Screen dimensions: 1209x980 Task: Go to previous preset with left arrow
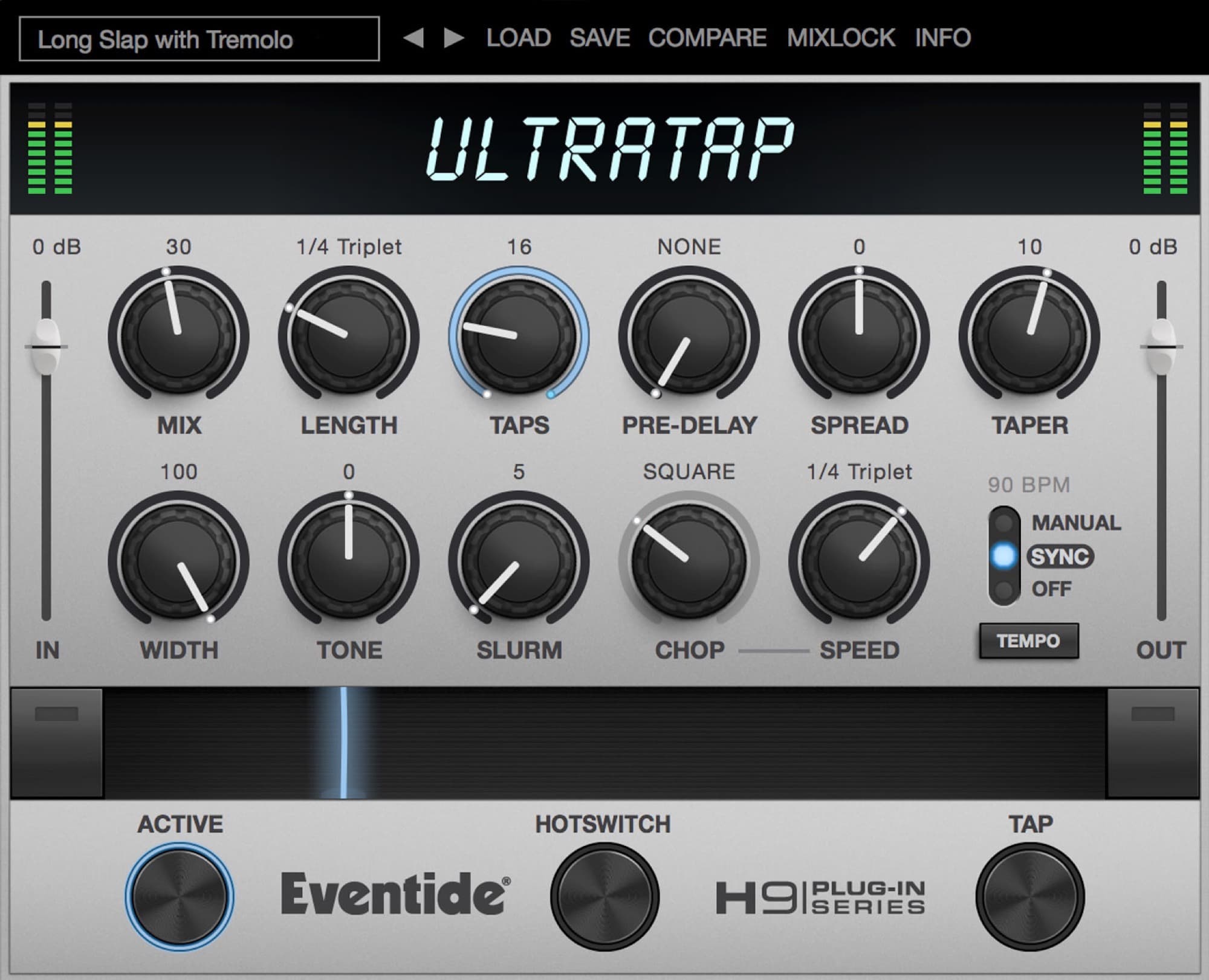(x=415, y=37)
